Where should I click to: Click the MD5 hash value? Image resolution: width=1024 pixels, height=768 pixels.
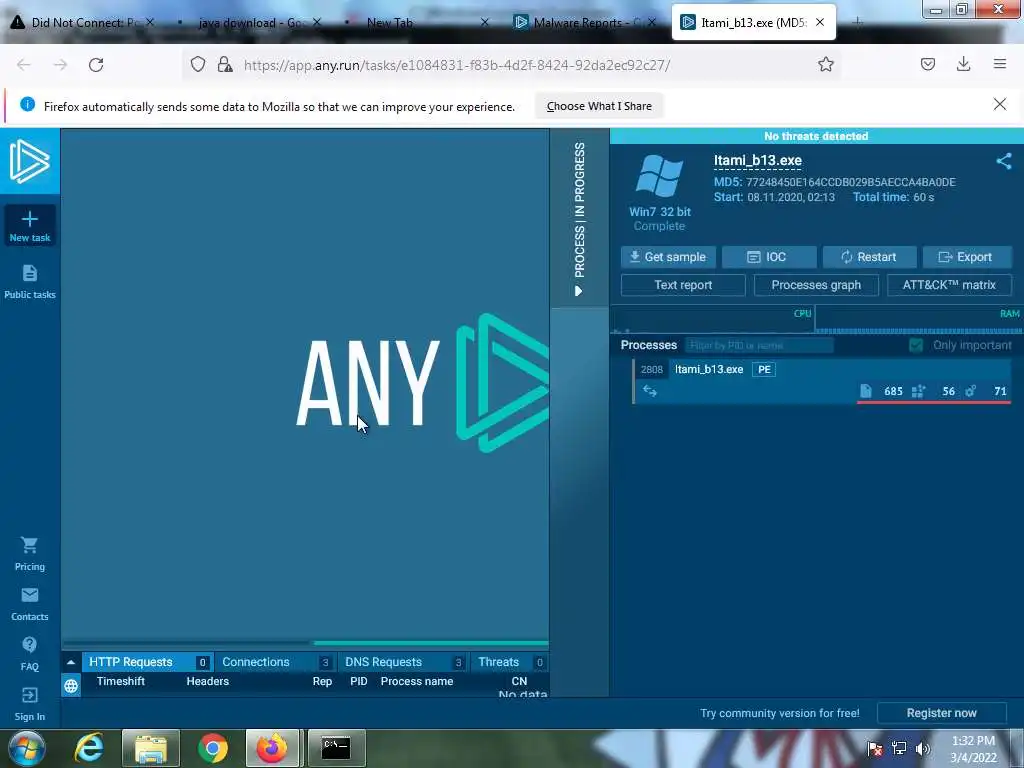(851, 182)
